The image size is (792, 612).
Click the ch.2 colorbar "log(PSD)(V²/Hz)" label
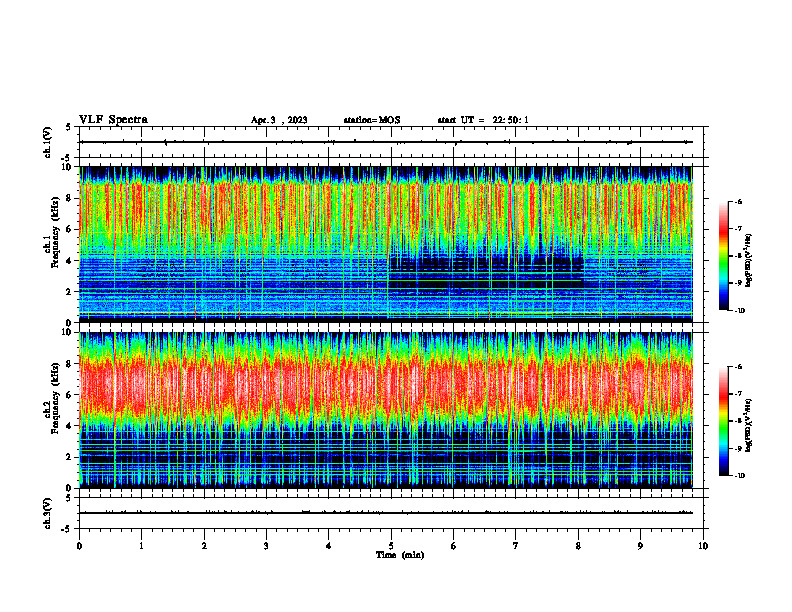coord(749,426)
